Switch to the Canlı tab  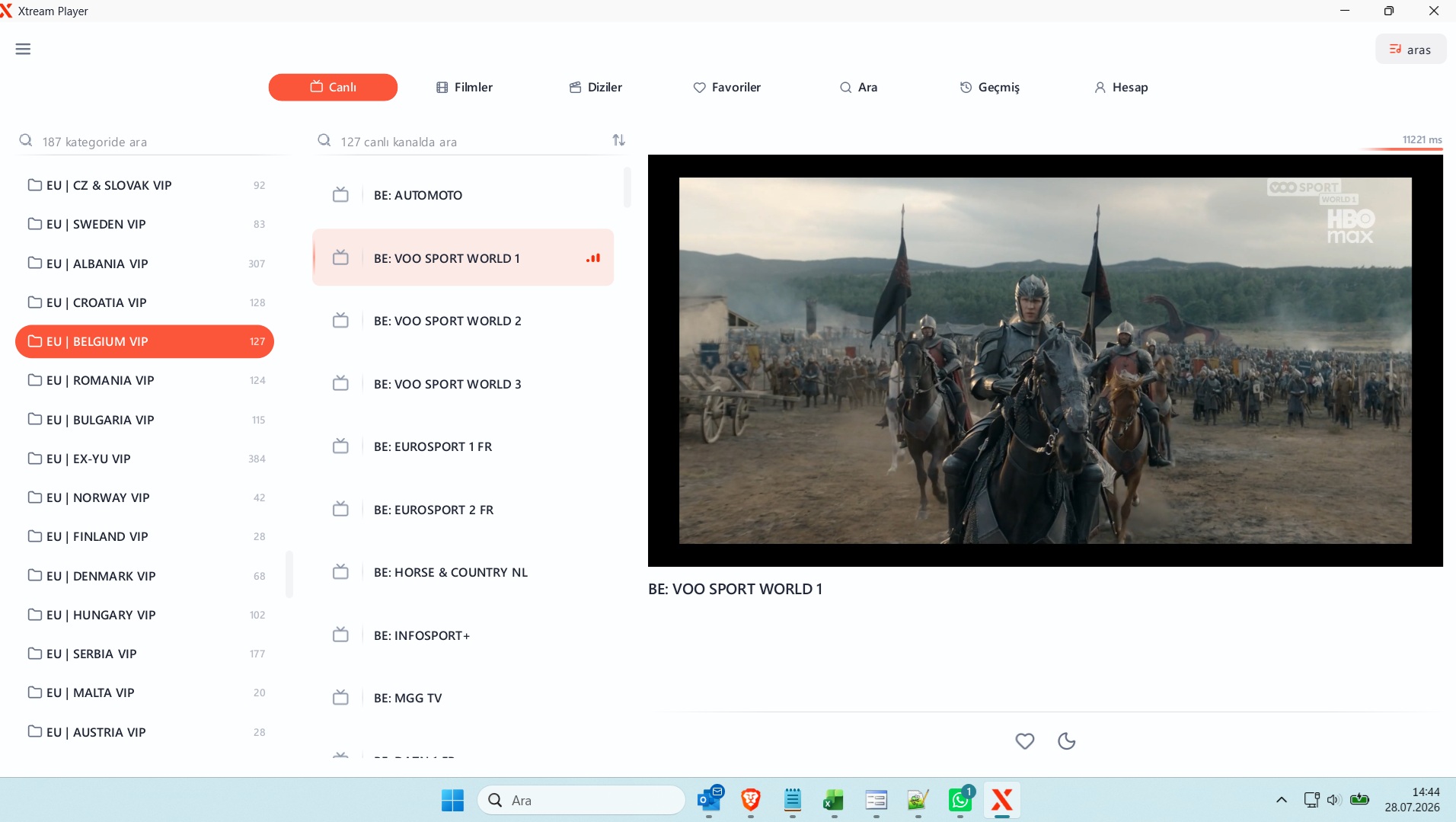[333, 88]
